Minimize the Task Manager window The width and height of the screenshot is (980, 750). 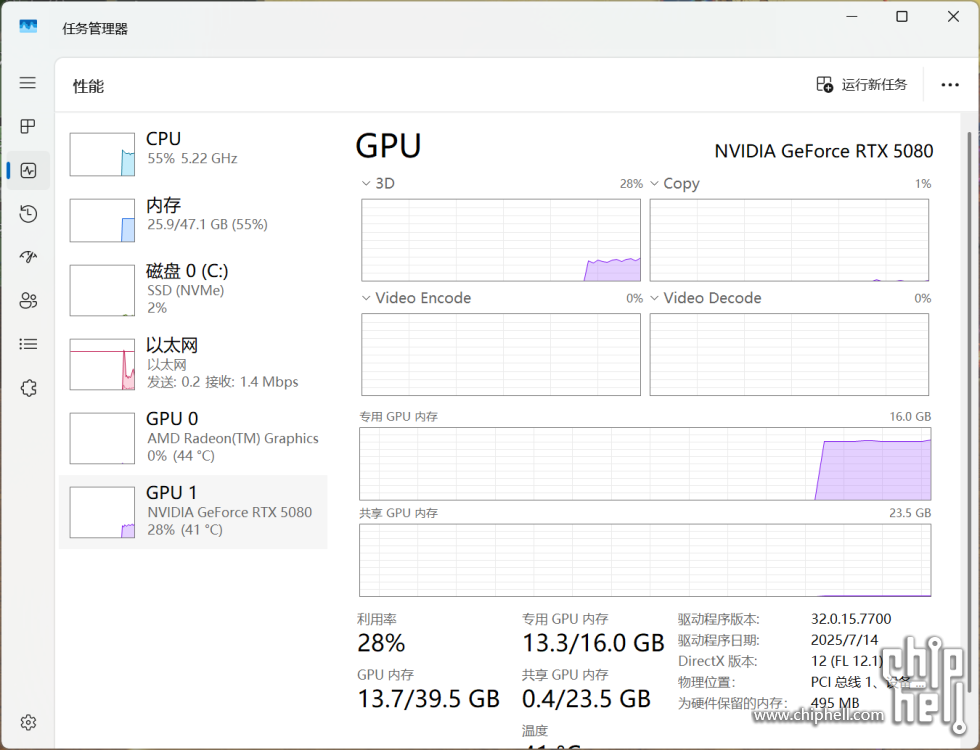point(851,16)
